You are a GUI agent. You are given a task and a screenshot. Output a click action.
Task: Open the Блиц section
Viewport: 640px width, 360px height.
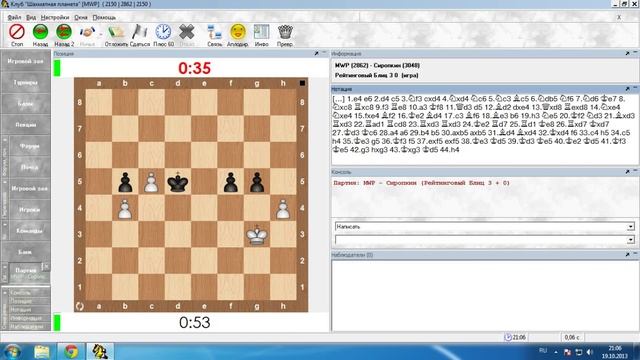tap(25, 103)
